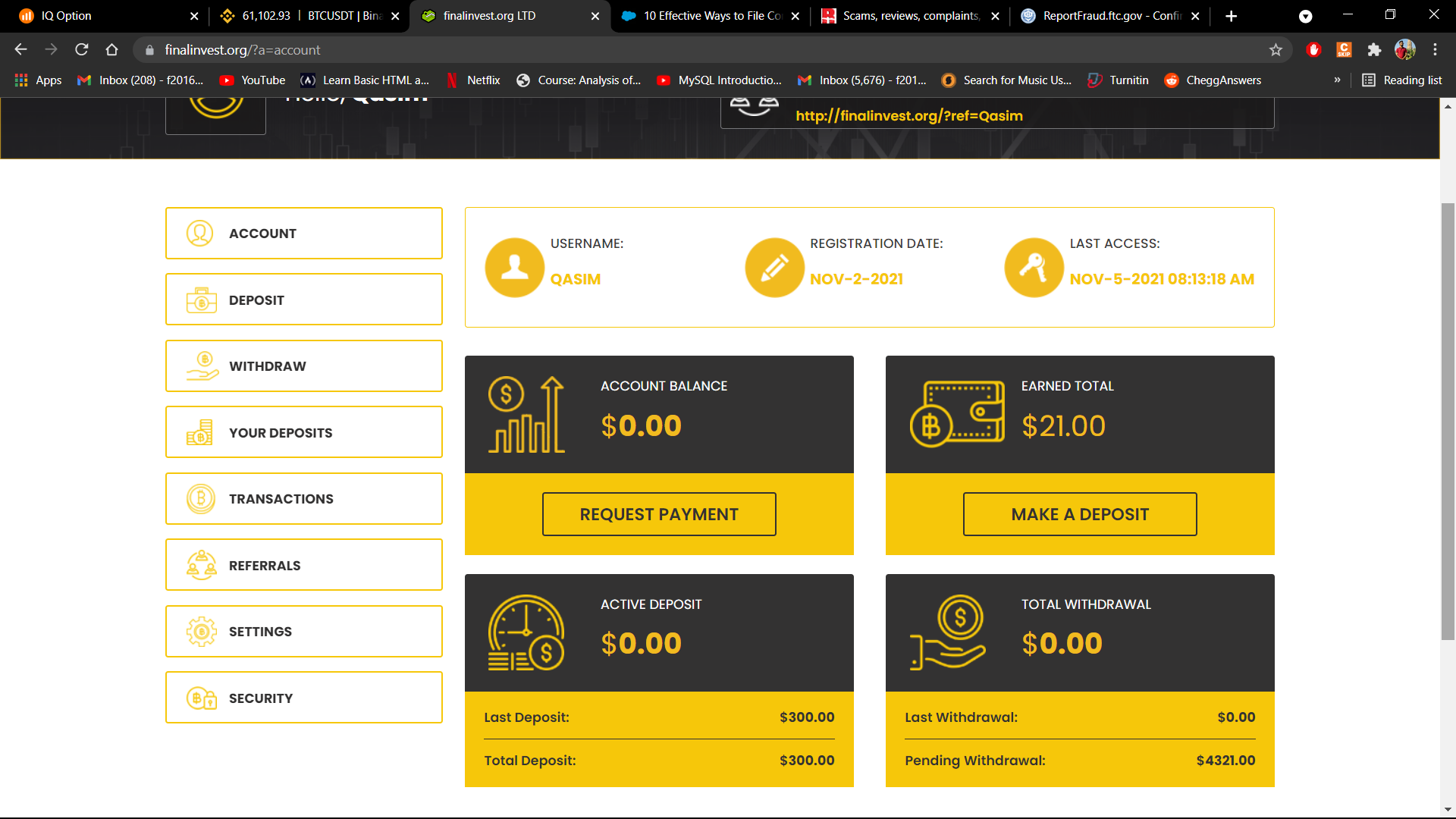Open the Security menu item
1456x819 pixels.
pos(303,698)
